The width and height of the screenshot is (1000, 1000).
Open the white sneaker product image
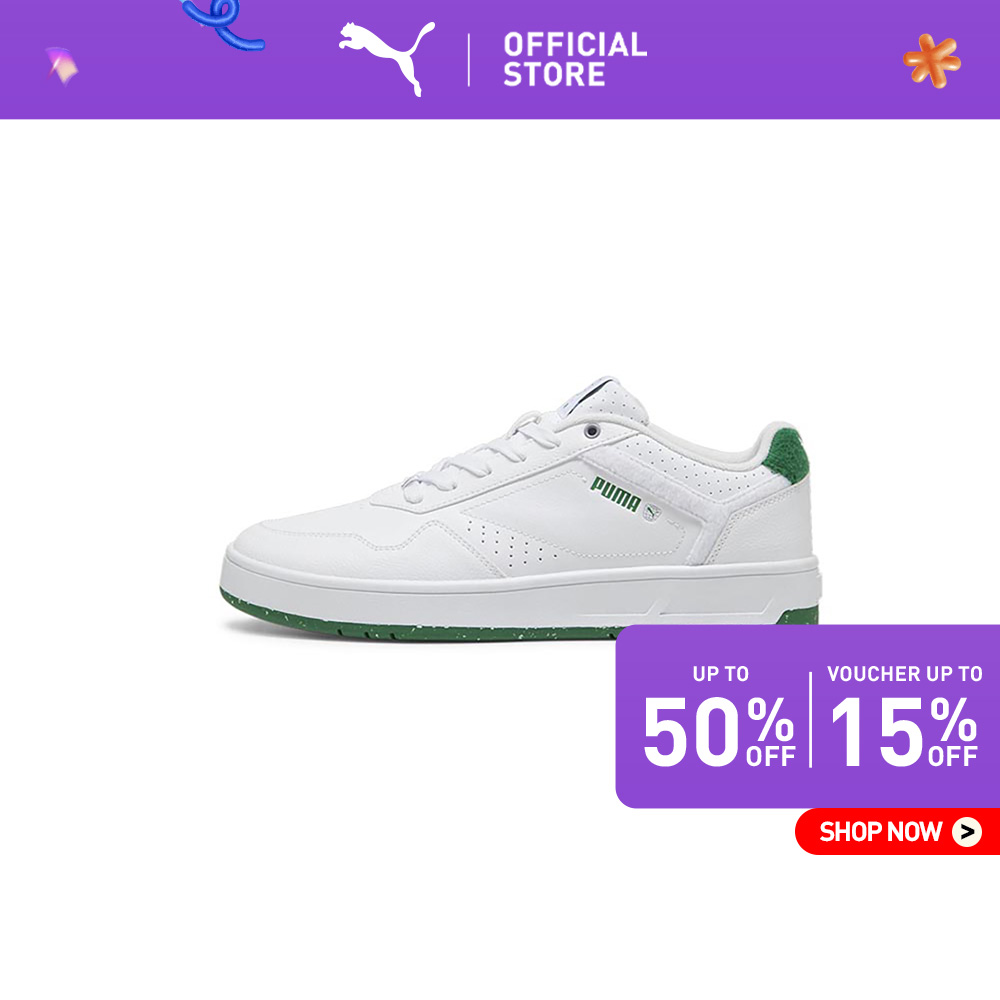point(520,509)
